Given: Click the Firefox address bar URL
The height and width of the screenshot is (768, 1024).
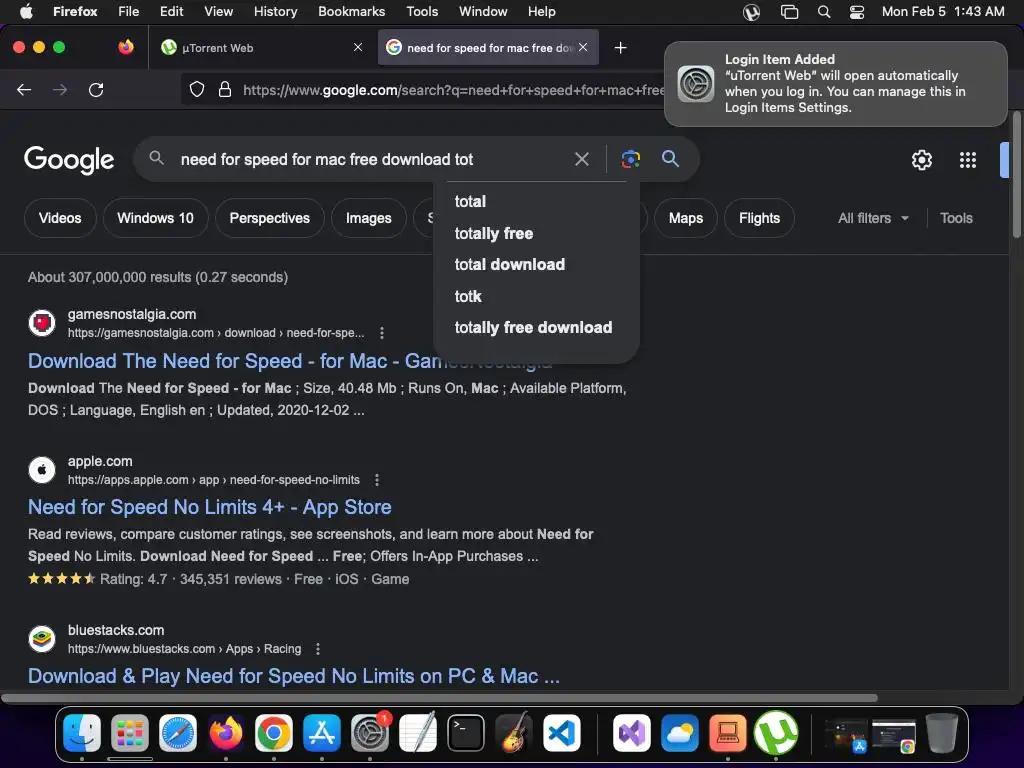Looking at the screenshot, I should (x=453, y=89).
